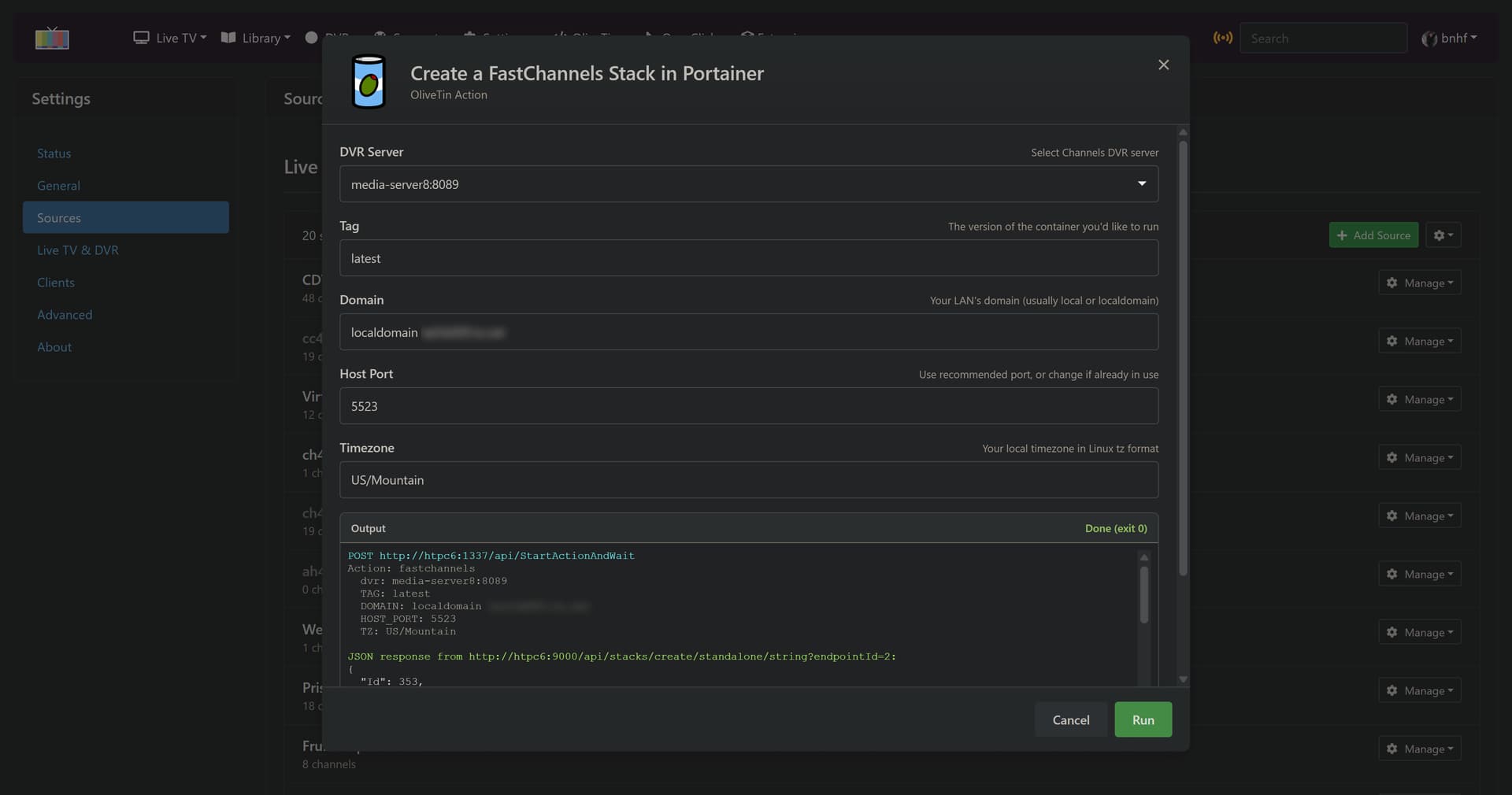
Task: Click the OliveTin olive jar icon
Action: (x=368, y=81)
